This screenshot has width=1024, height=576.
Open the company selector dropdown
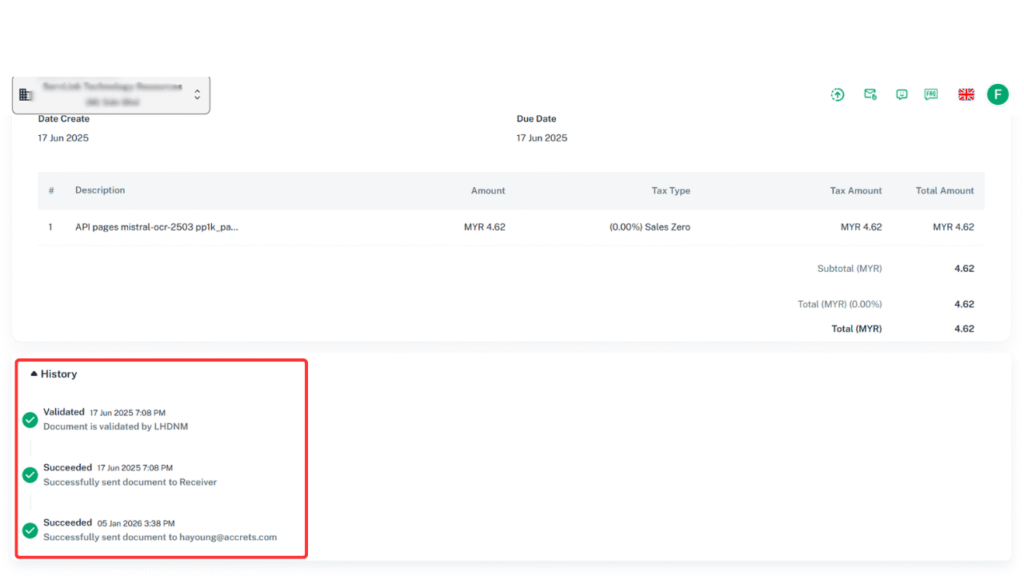tap(198, 93)
